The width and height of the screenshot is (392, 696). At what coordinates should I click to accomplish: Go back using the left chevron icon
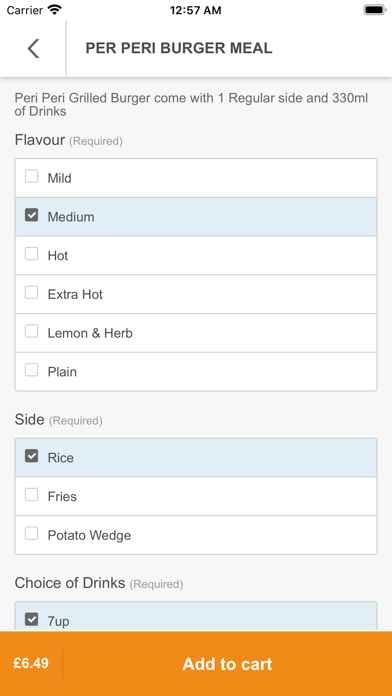tap(33, 48)
